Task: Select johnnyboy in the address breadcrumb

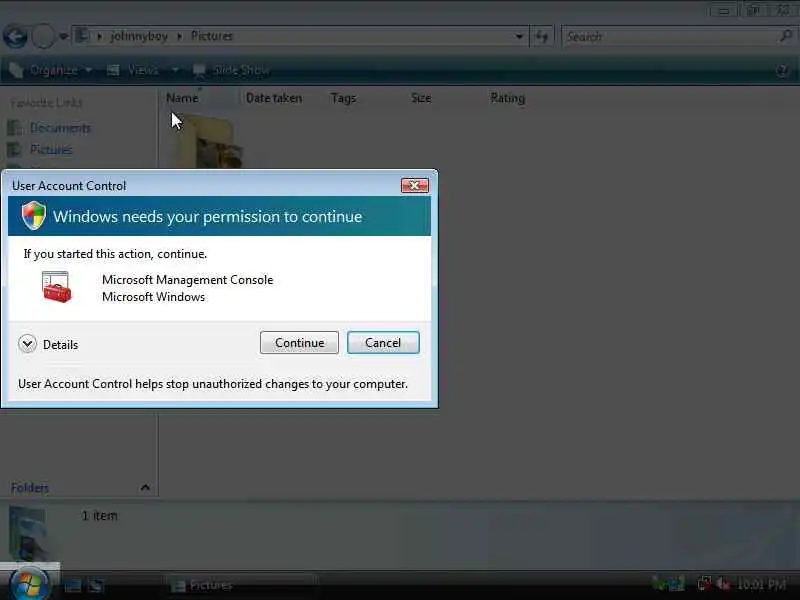Action: (139, 36)
